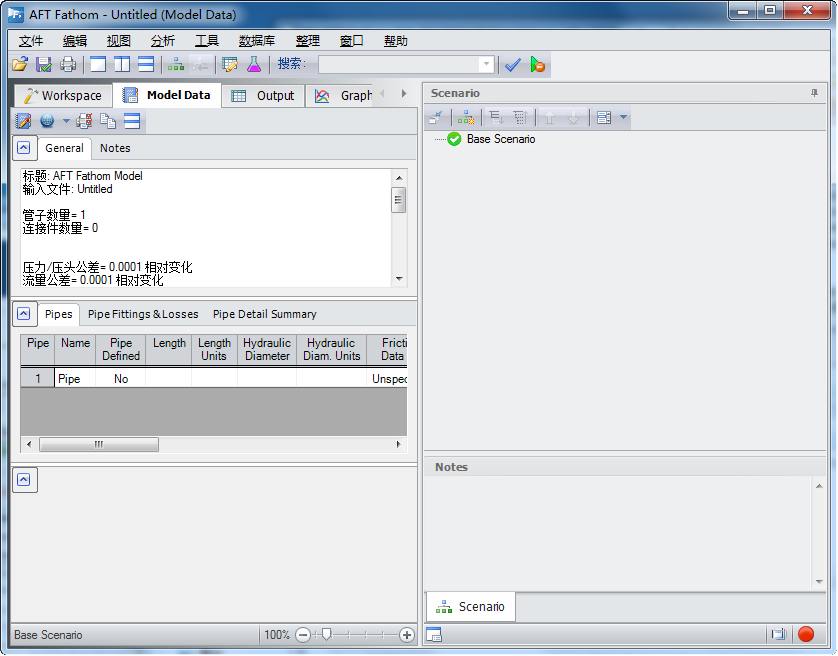Open dropdown arrow next to globe icon
838x656 pixels.
coord(66,121)
